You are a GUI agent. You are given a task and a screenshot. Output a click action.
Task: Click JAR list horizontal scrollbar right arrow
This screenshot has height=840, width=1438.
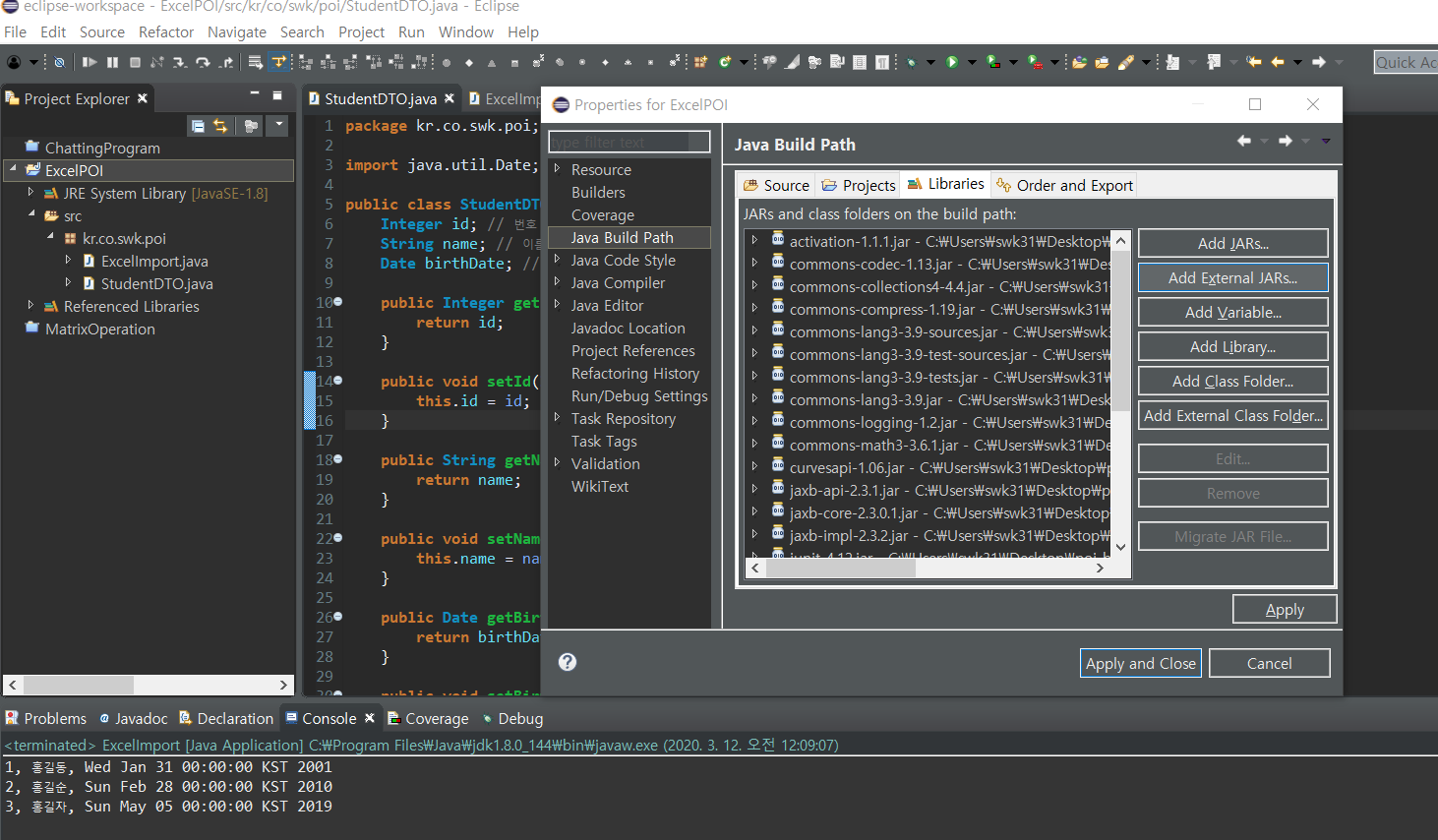click(x=1100, y=568)
